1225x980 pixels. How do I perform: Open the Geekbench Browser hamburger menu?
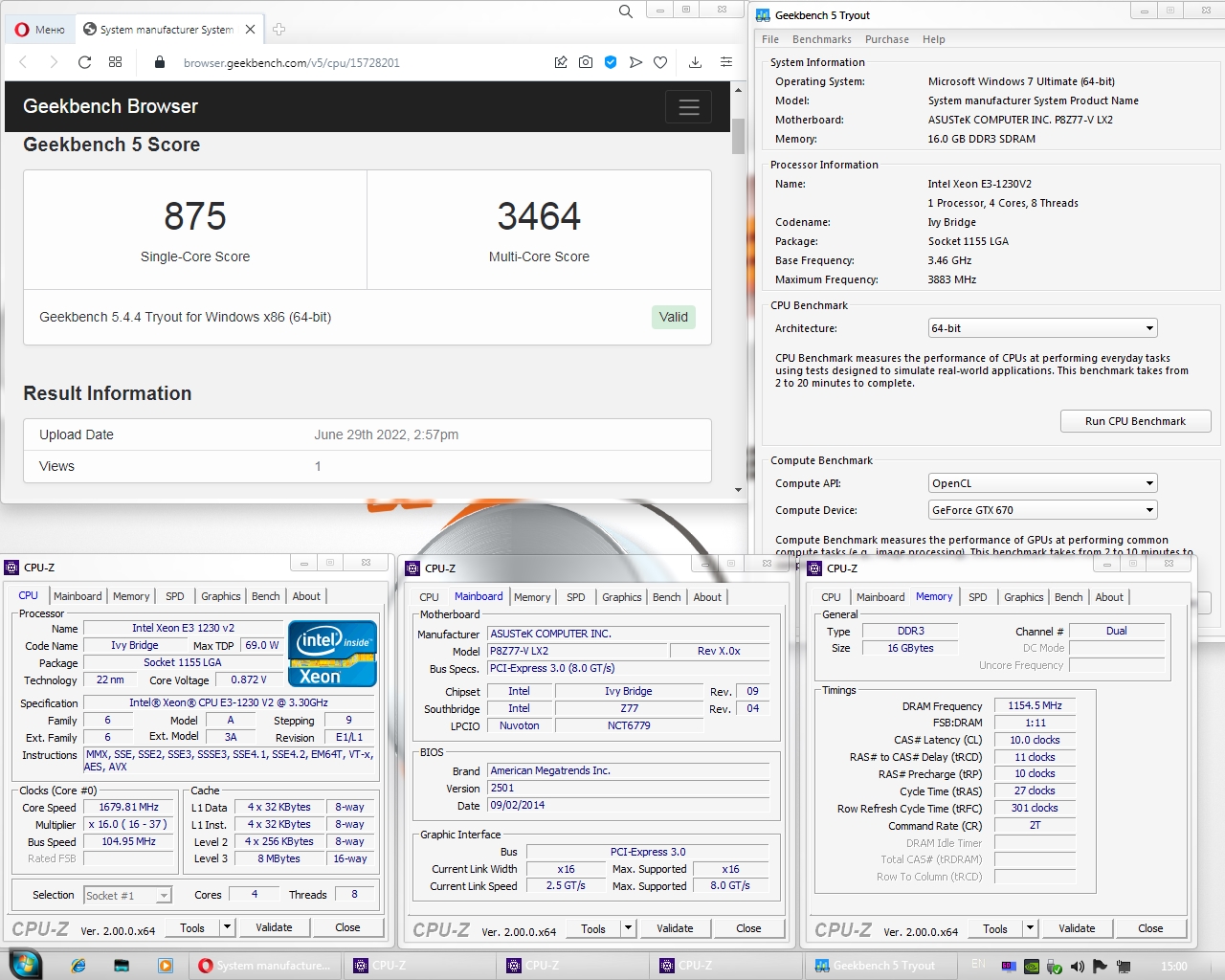(x=689, y=107)
